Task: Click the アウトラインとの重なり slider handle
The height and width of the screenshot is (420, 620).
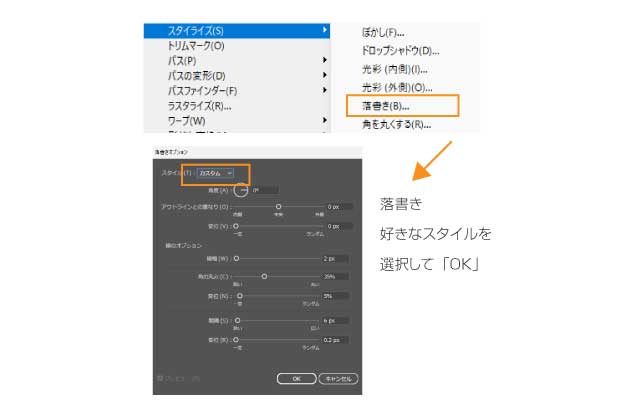Action: pyautogui.click(x=278, y=206)
